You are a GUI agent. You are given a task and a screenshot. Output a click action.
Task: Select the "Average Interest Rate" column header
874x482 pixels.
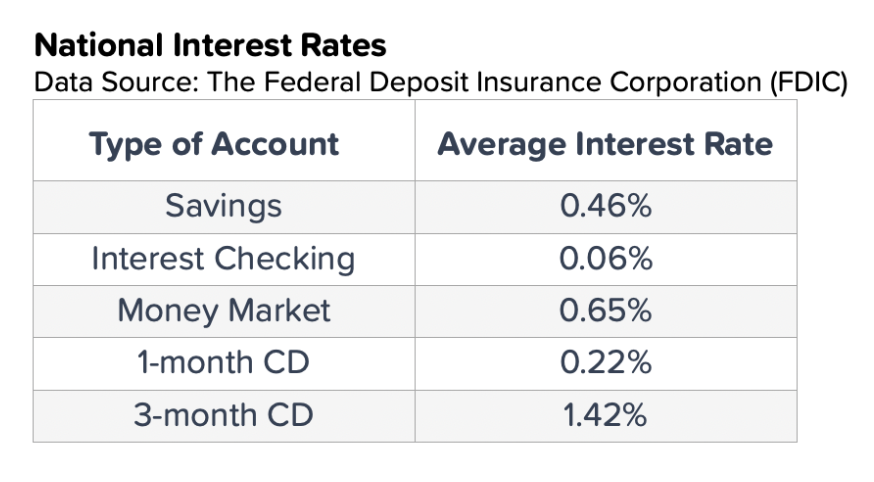pyautogui.click(x=605, y=144)
